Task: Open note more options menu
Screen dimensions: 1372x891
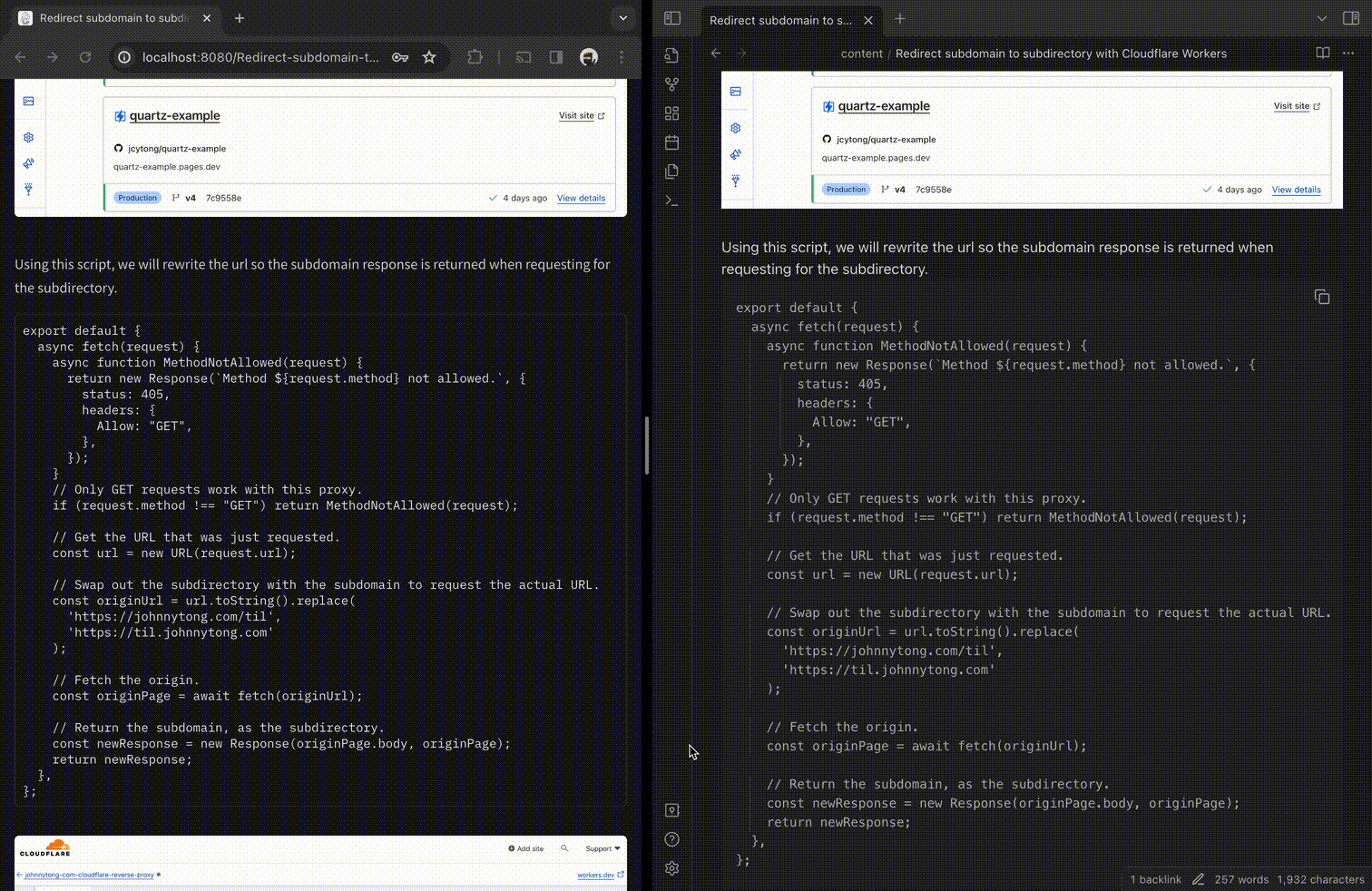Action: pyautogui.click(x=1348, y=53)
